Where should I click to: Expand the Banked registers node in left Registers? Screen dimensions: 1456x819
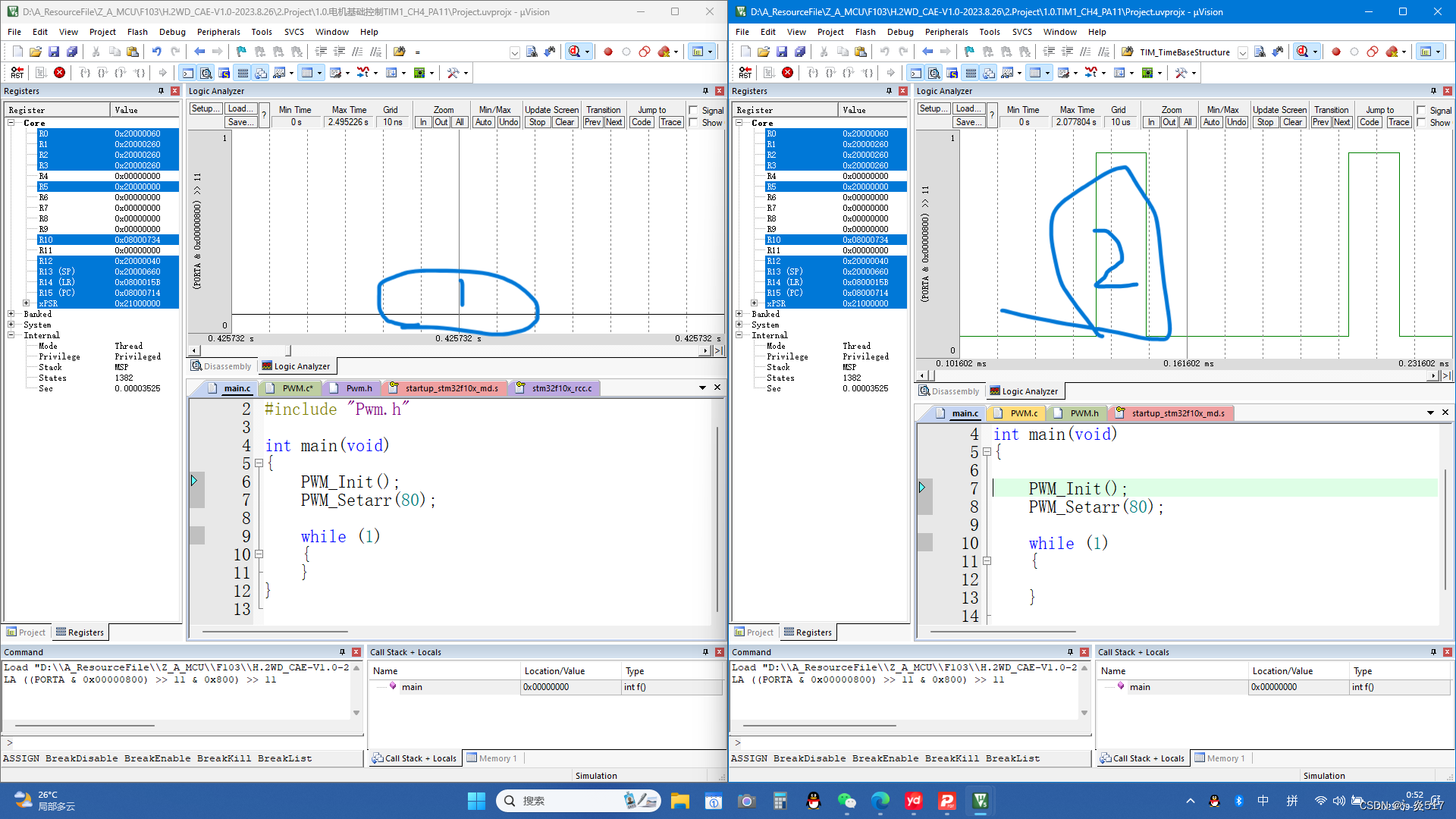11,314
